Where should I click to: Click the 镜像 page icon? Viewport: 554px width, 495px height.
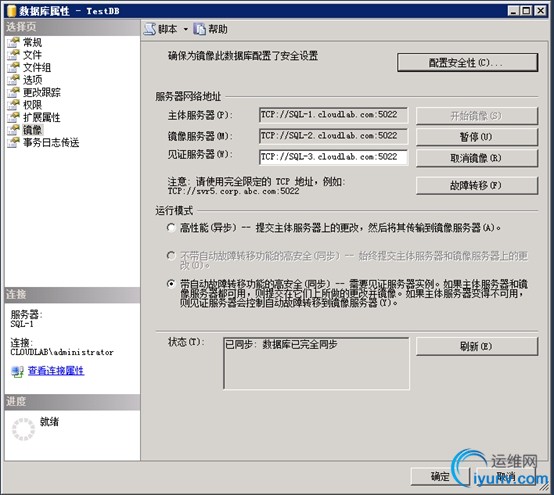(13, 130)
